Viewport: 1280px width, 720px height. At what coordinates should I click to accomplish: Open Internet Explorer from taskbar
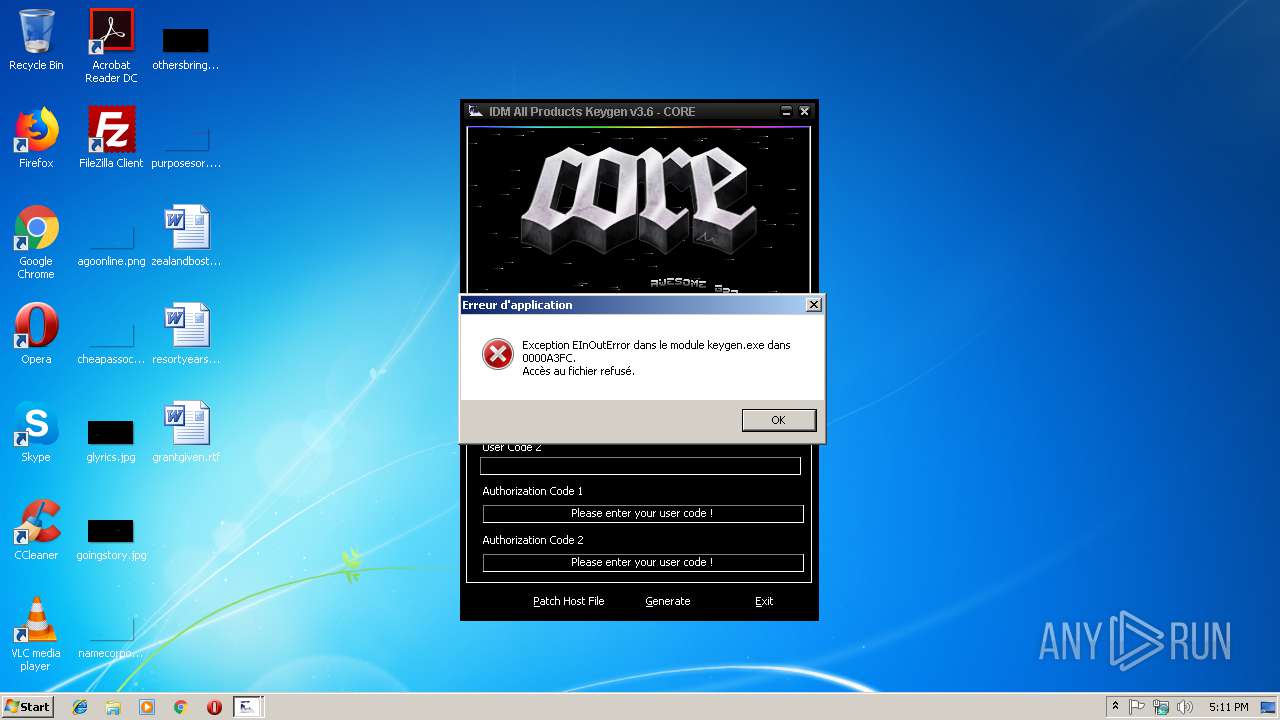(x=80, y=706)
